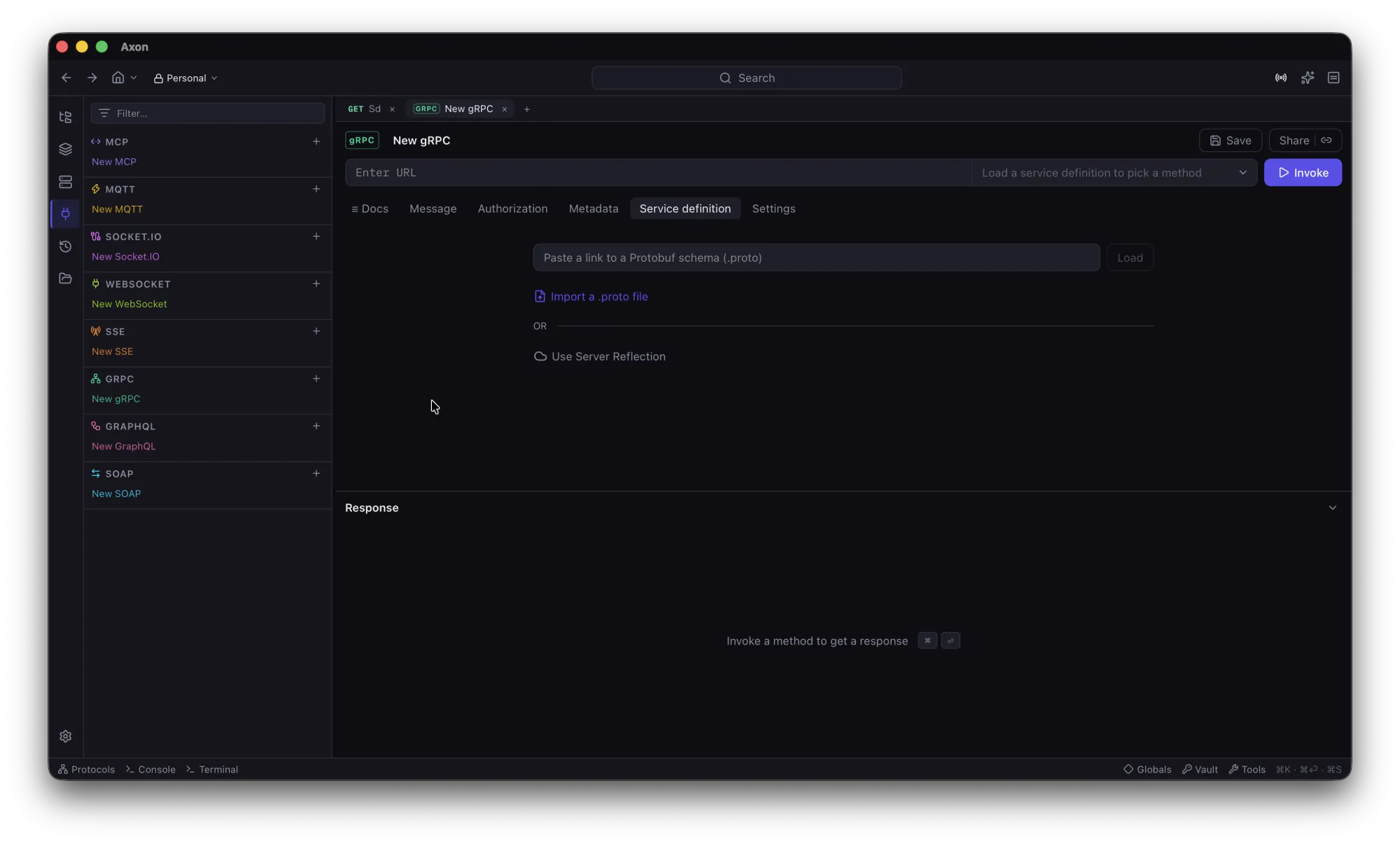Toggle the side panel layout icon at top right
The image size is (1400, 844).
click(x=1333, y=78)
